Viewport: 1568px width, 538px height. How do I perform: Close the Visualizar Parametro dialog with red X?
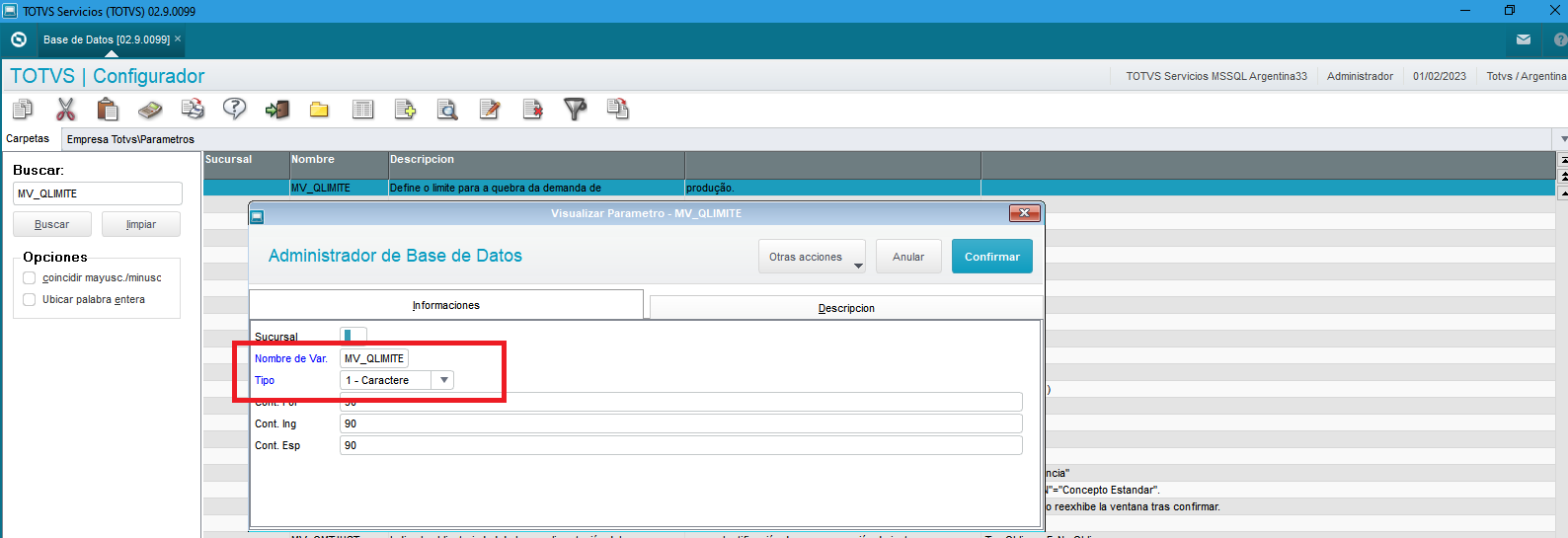click(1024, 213)
